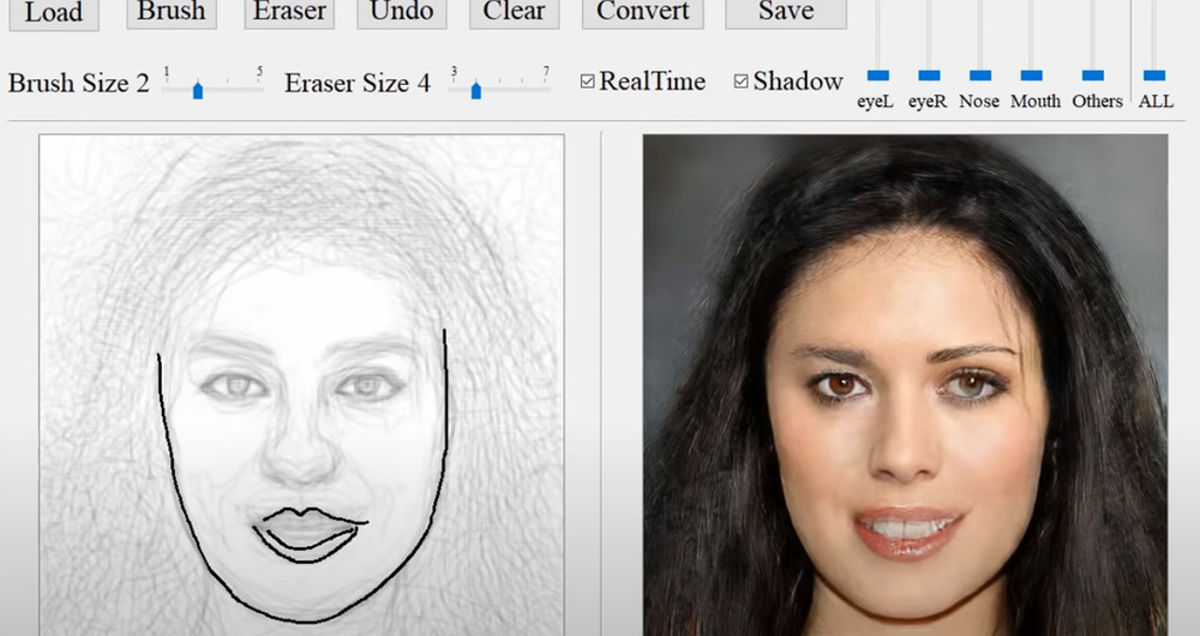
Task: Save the generated face image
Action: 784,12
